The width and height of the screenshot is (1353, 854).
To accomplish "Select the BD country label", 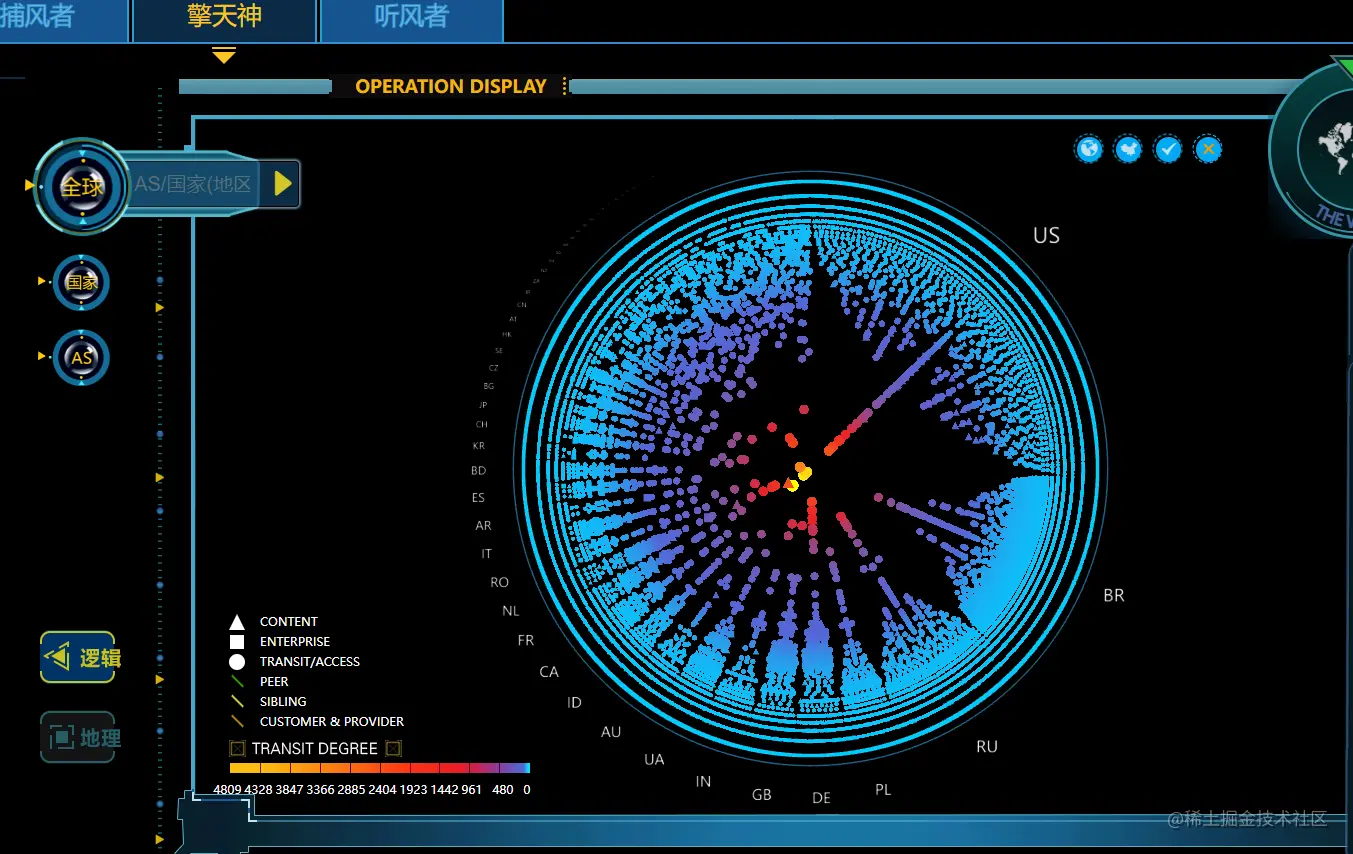I will pyautogui.click(x=479, y=471).
